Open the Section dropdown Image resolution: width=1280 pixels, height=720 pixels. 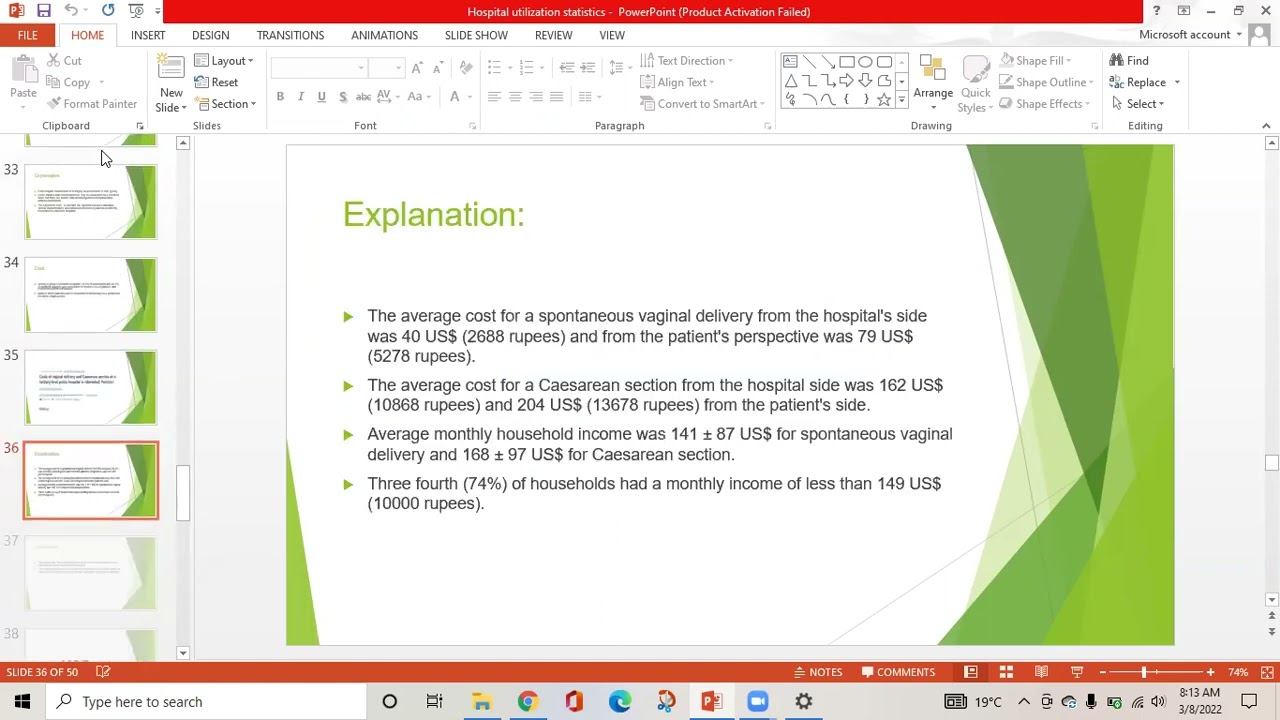pos(224,104)
